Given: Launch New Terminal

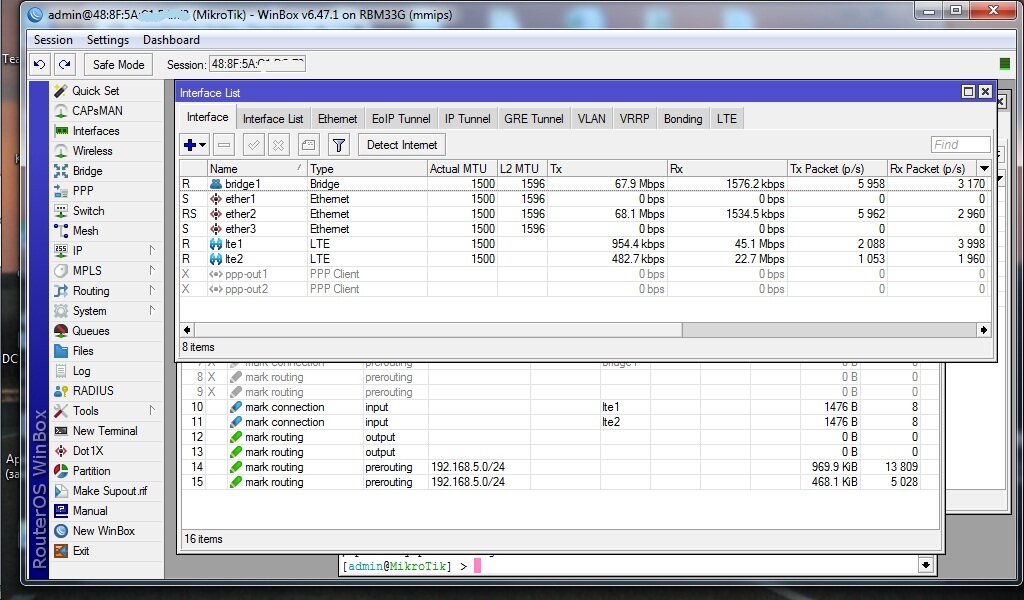Looking at the screenshot, I should 104,431.
